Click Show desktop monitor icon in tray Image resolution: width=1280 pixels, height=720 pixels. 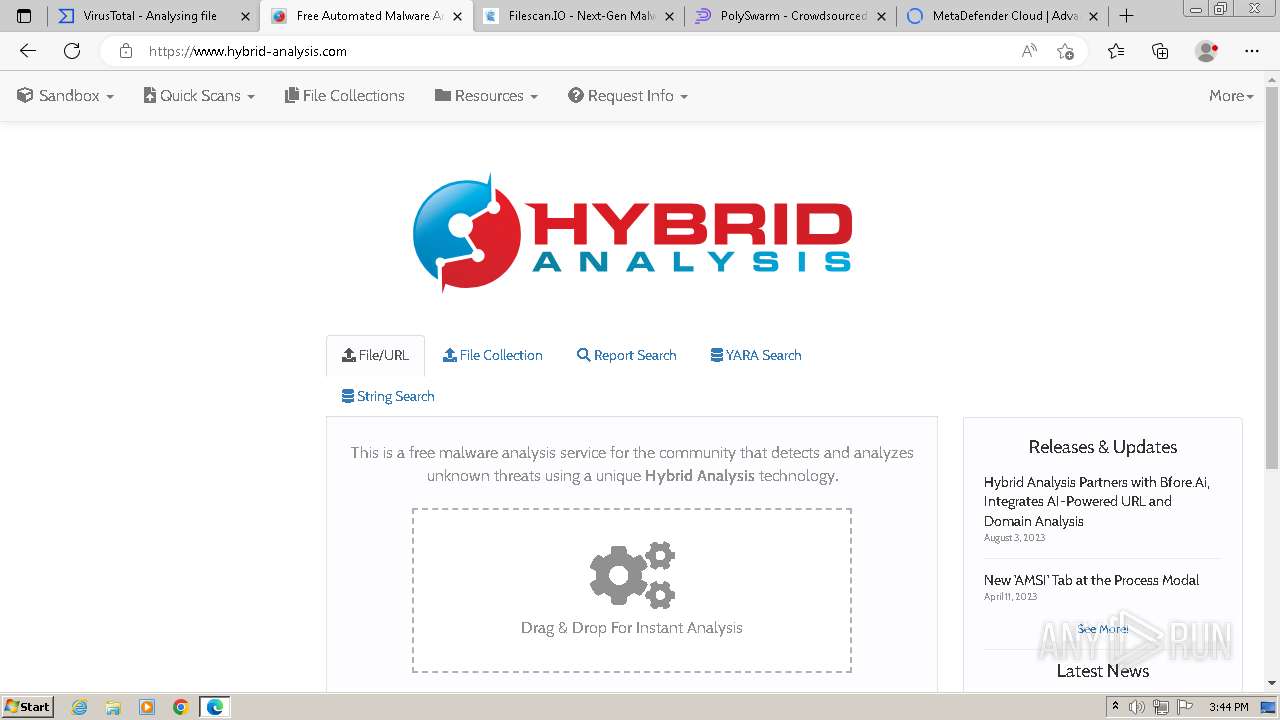coord(1268,707)
